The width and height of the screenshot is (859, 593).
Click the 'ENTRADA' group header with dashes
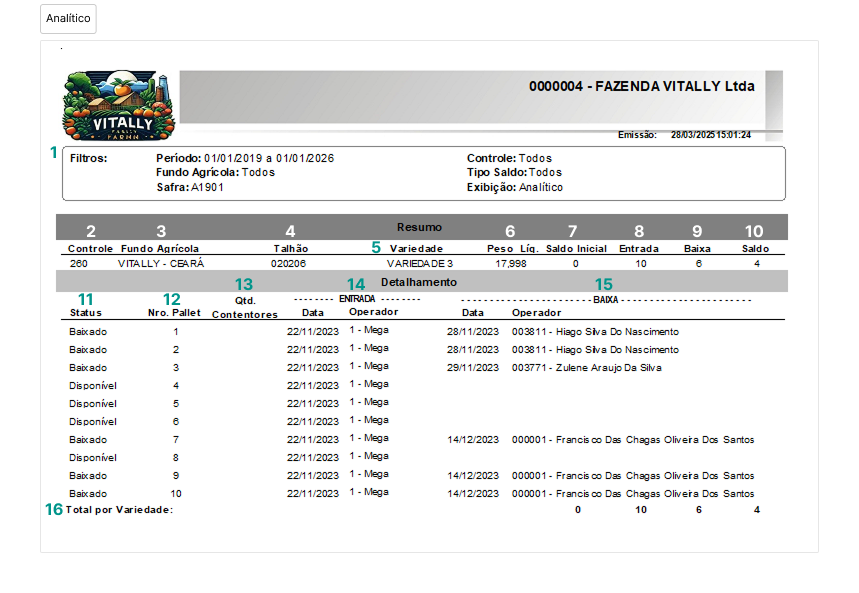(x=357, y=299)
